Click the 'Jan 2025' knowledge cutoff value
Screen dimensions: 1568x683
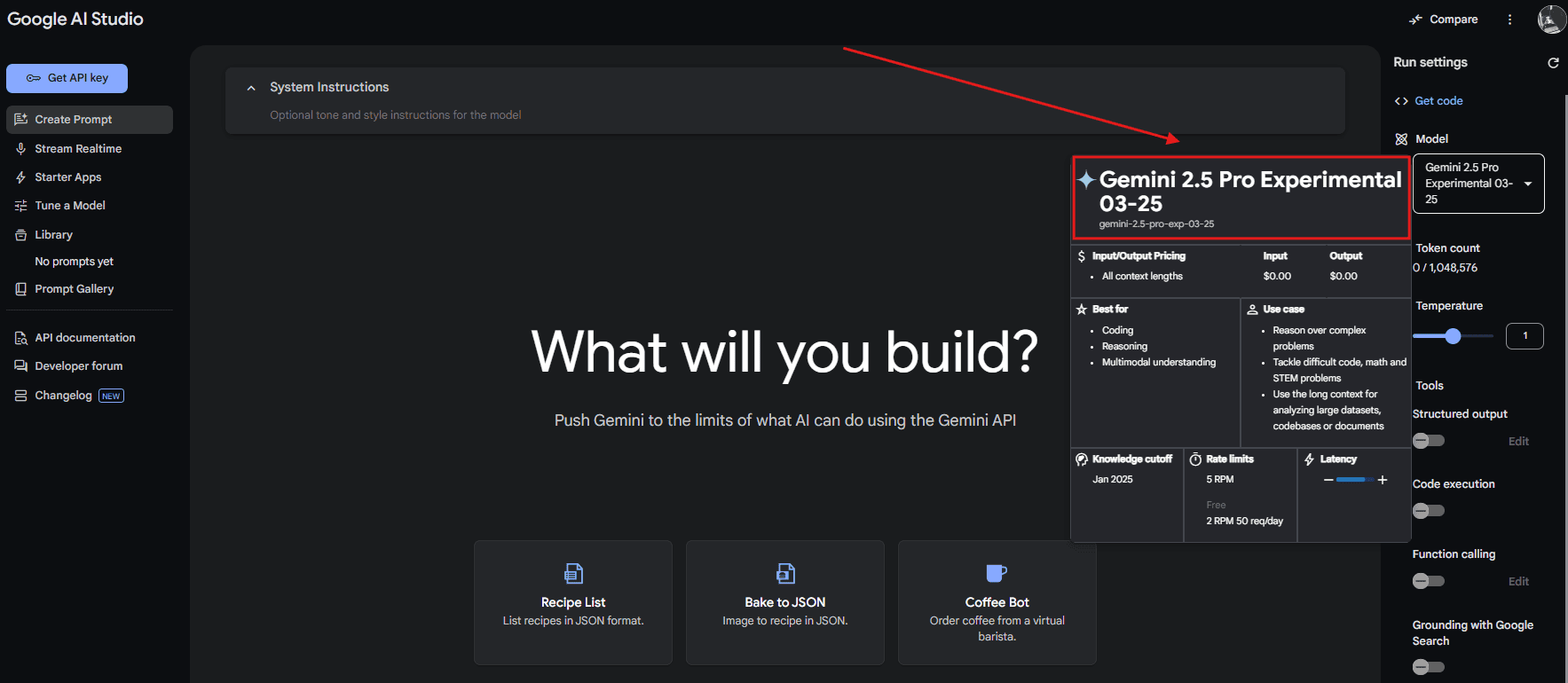1113,480
